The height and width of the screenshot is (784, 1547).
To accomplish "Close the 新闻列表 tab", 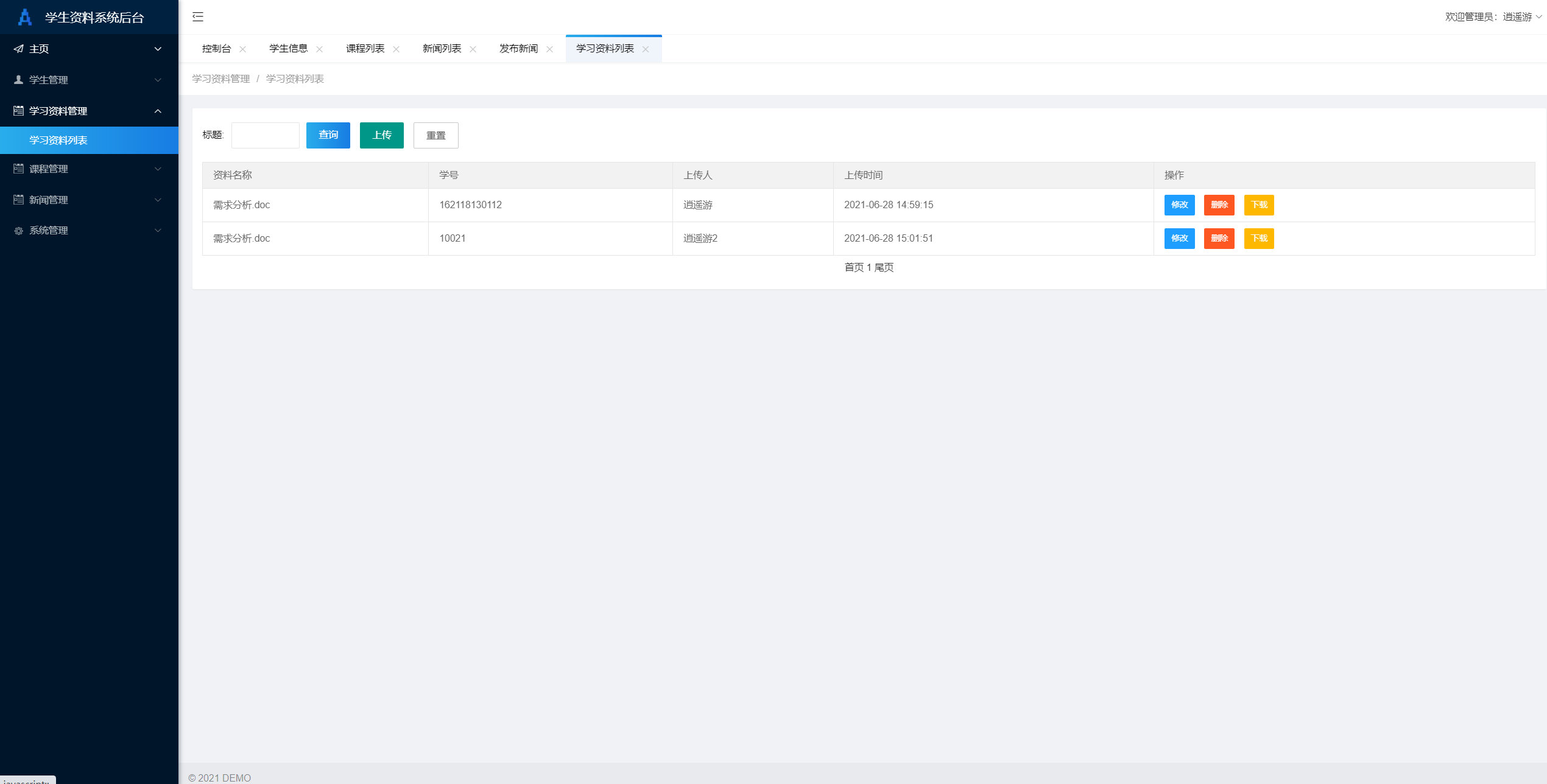I will (473, 49).
